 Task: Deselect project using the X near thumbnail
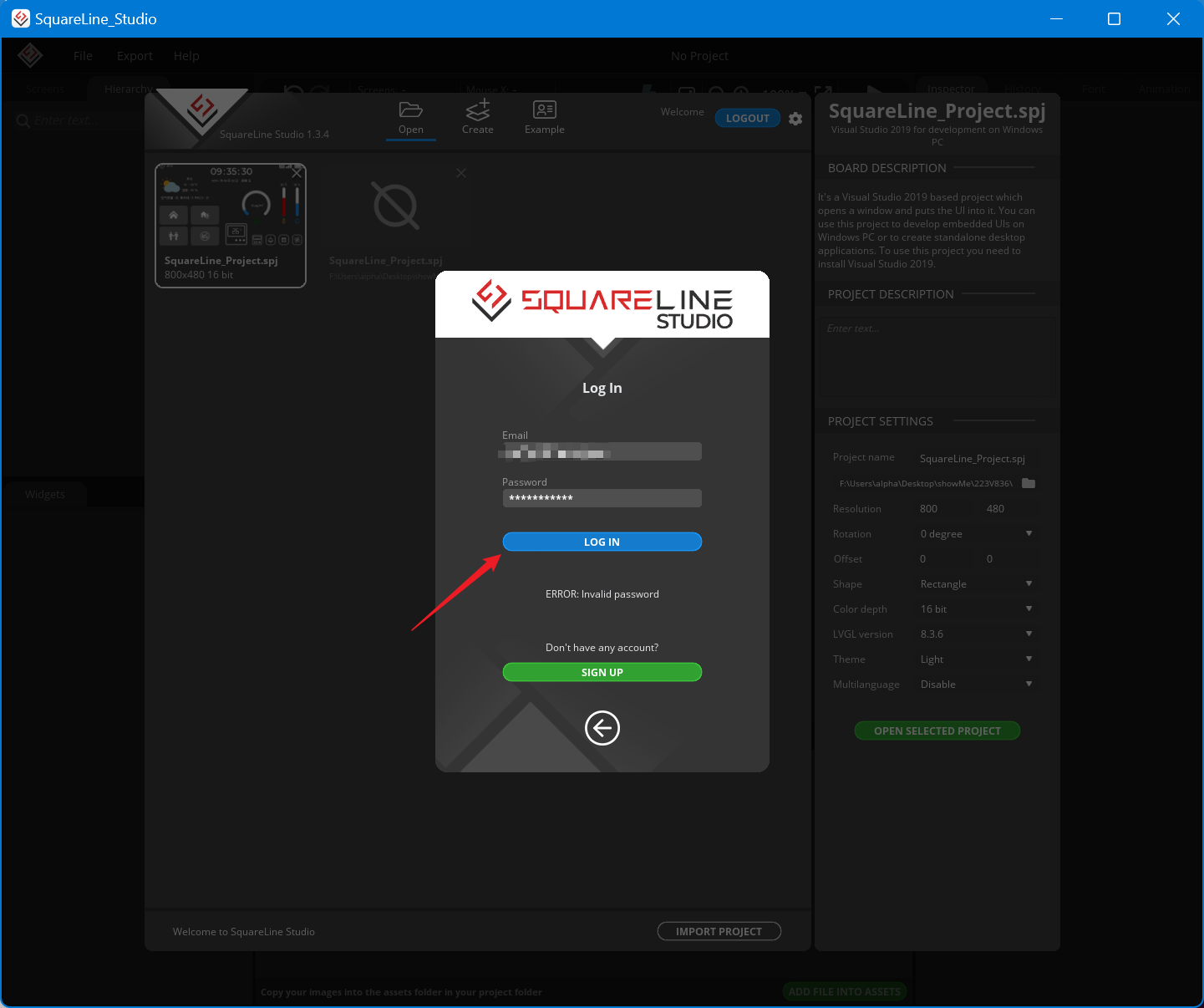pyautogui.click(x=297, y=172)
